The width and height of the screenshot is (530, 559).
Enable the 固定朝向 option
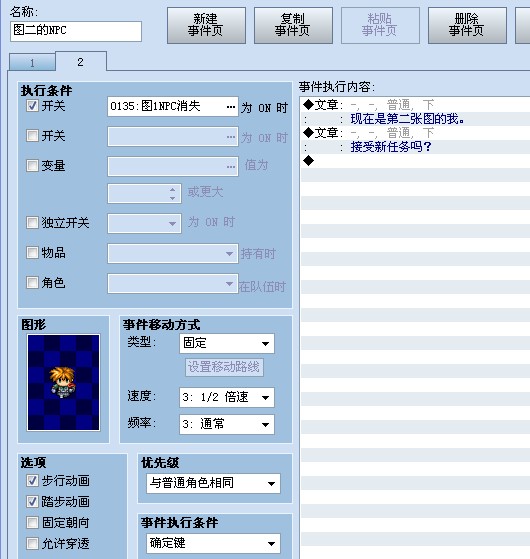[x=32, y=523]
